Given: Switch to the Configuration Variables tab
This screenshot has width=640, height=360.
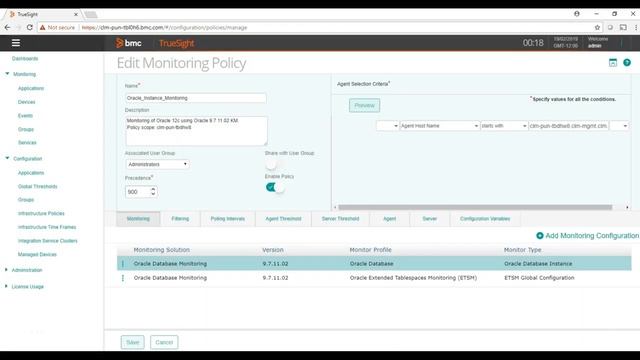Looking at the screenshot, I should pos(485,219).
